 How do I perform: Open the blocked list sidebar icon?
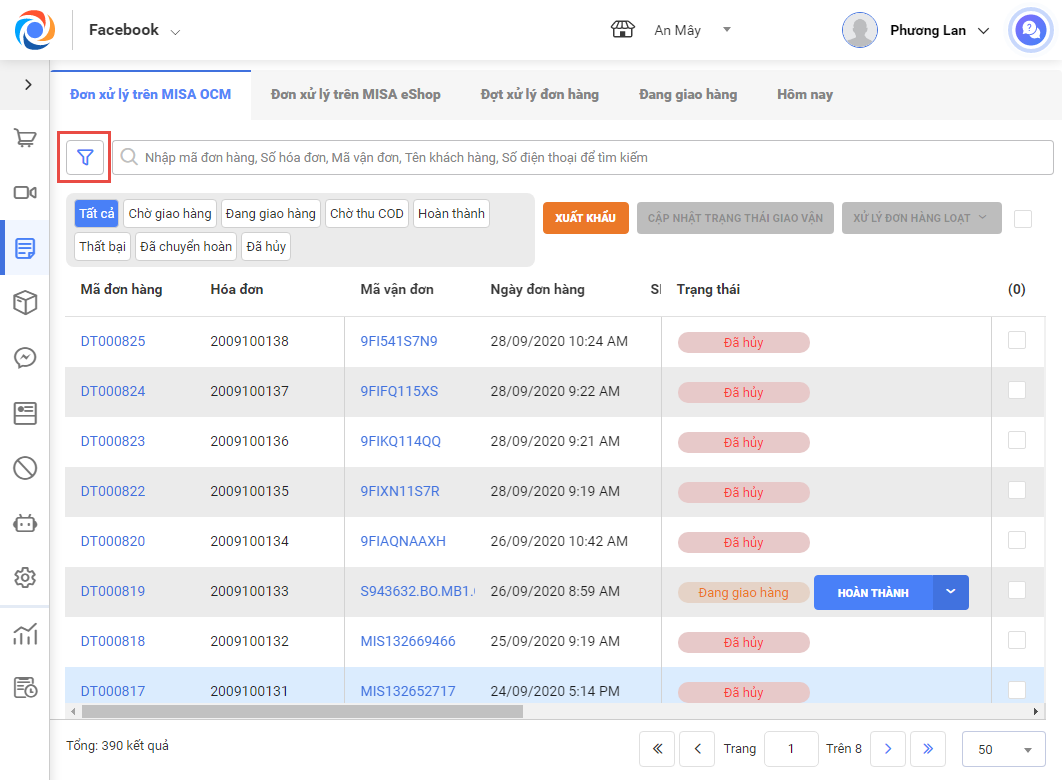(25, 467)
